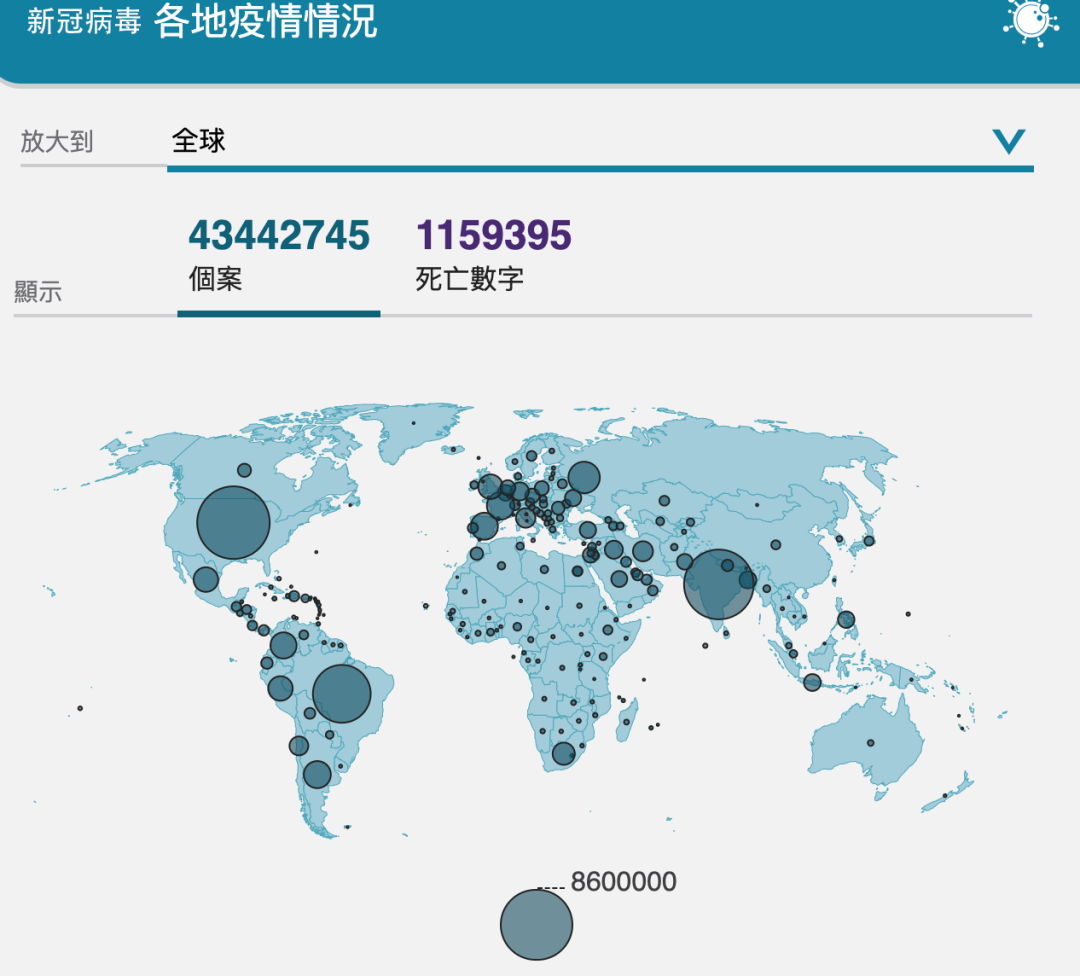Click the large bubble over Brazil
Screen dimensions: 1080x976
pos(342,693)
